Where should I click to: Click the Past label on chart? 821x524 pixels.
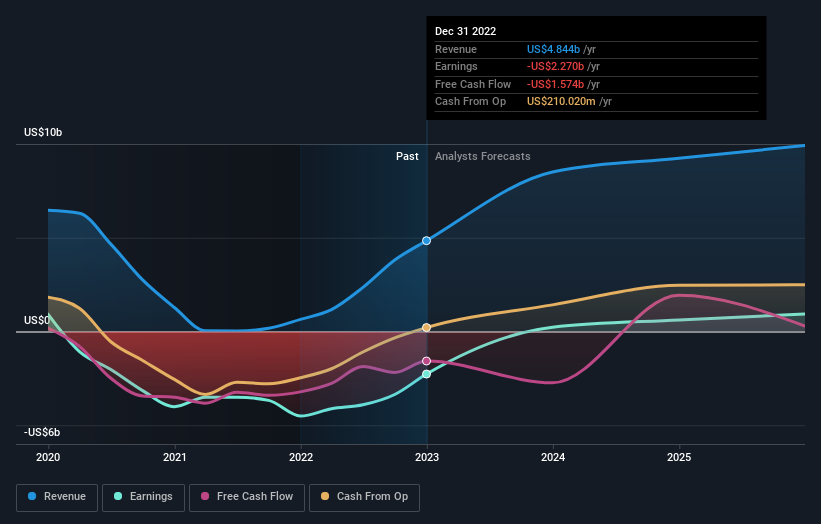[407, 157]
